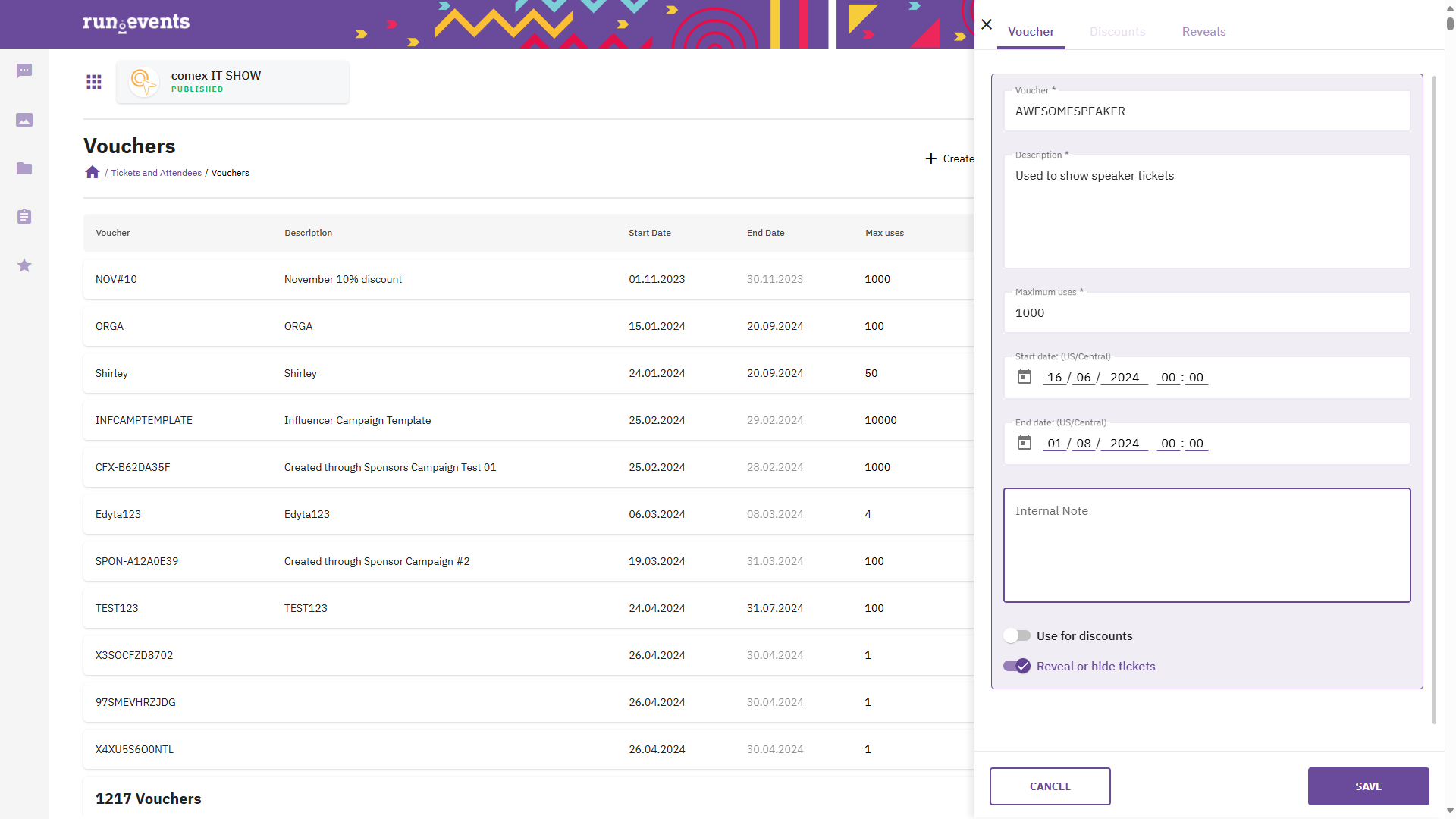Screen dimensions: 1456x819
Task: Click the Internal Note text area
Action: [x=1207, y=545]
